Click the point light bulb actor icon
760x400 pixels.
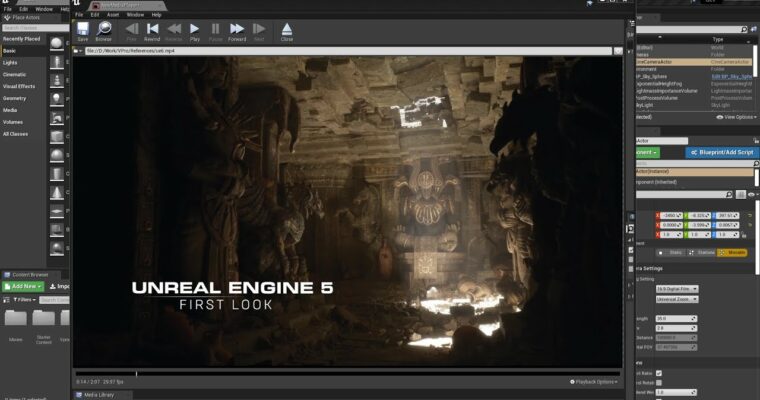pos(57,99)
